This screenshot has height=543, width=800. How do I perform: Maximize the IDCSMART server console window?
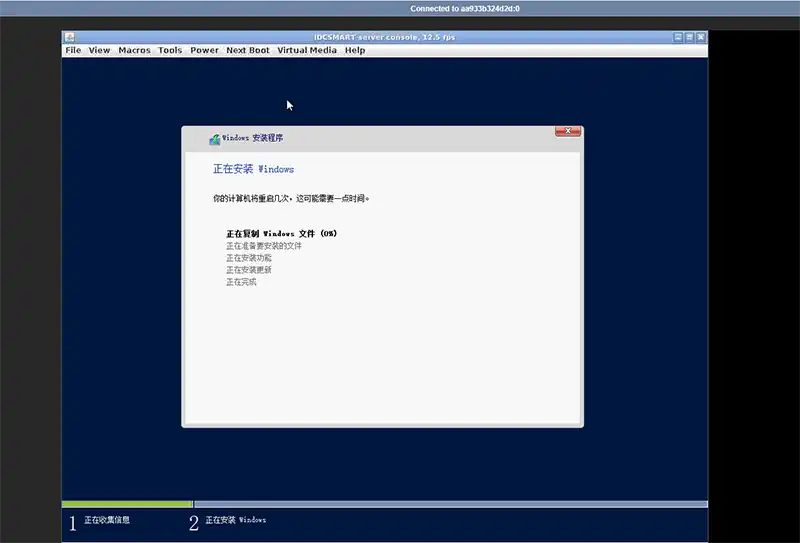click(689, 37)
